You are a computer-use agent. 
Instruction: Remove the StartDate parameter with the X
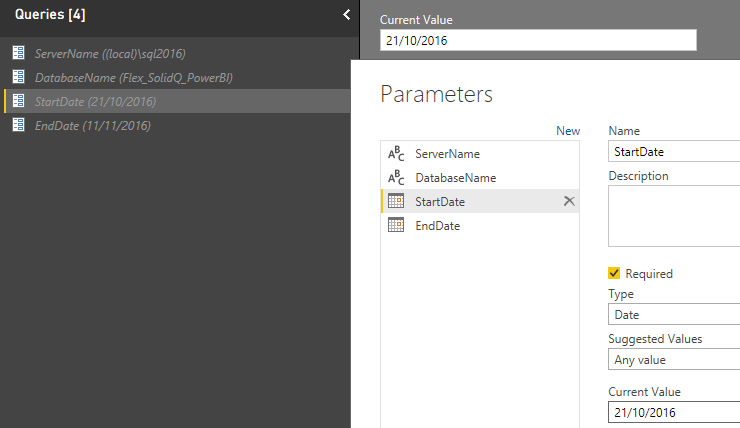coord(569,201)
